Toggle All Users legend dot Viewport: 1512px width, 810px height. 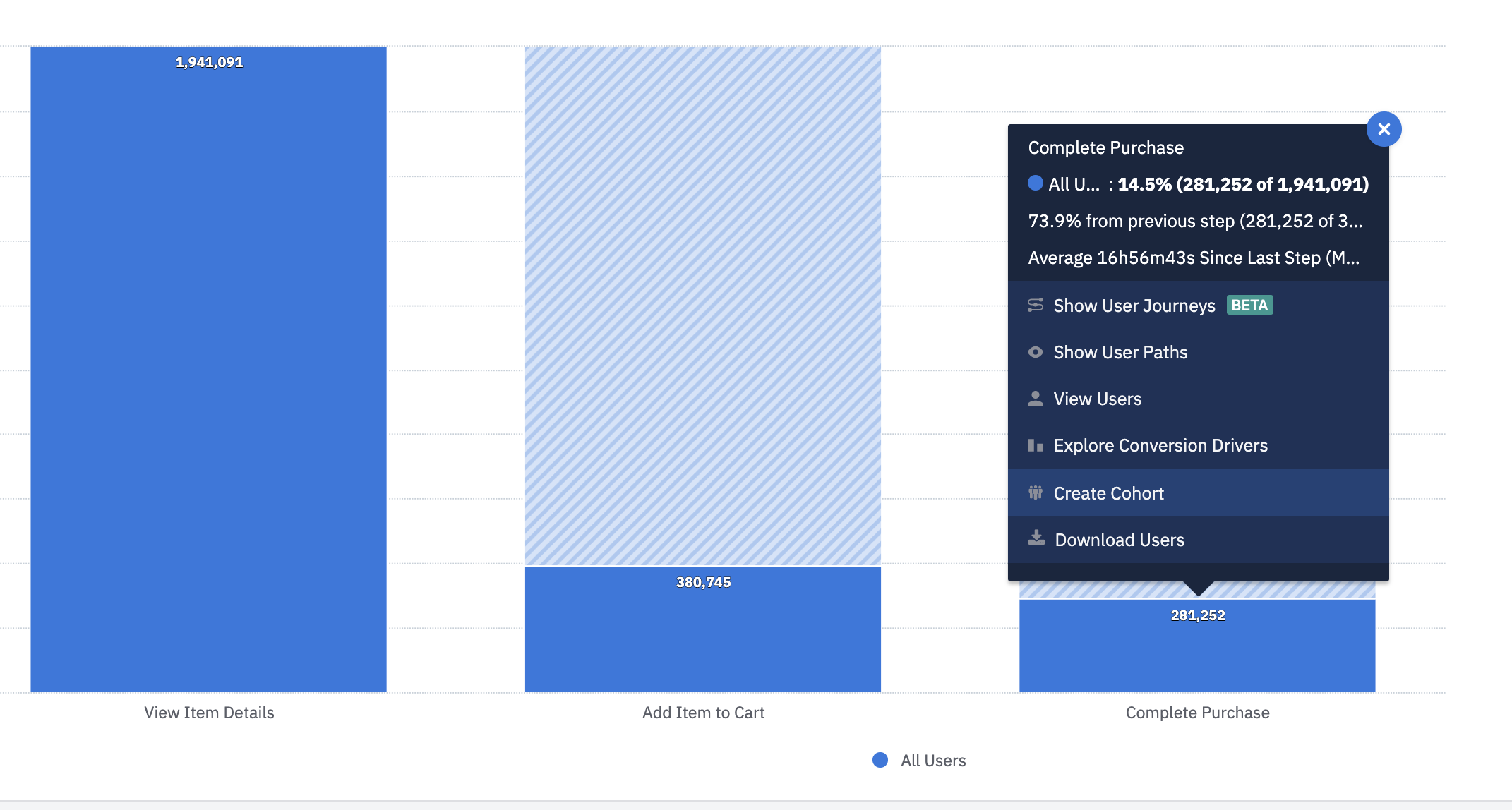click(x=880, y=760)
